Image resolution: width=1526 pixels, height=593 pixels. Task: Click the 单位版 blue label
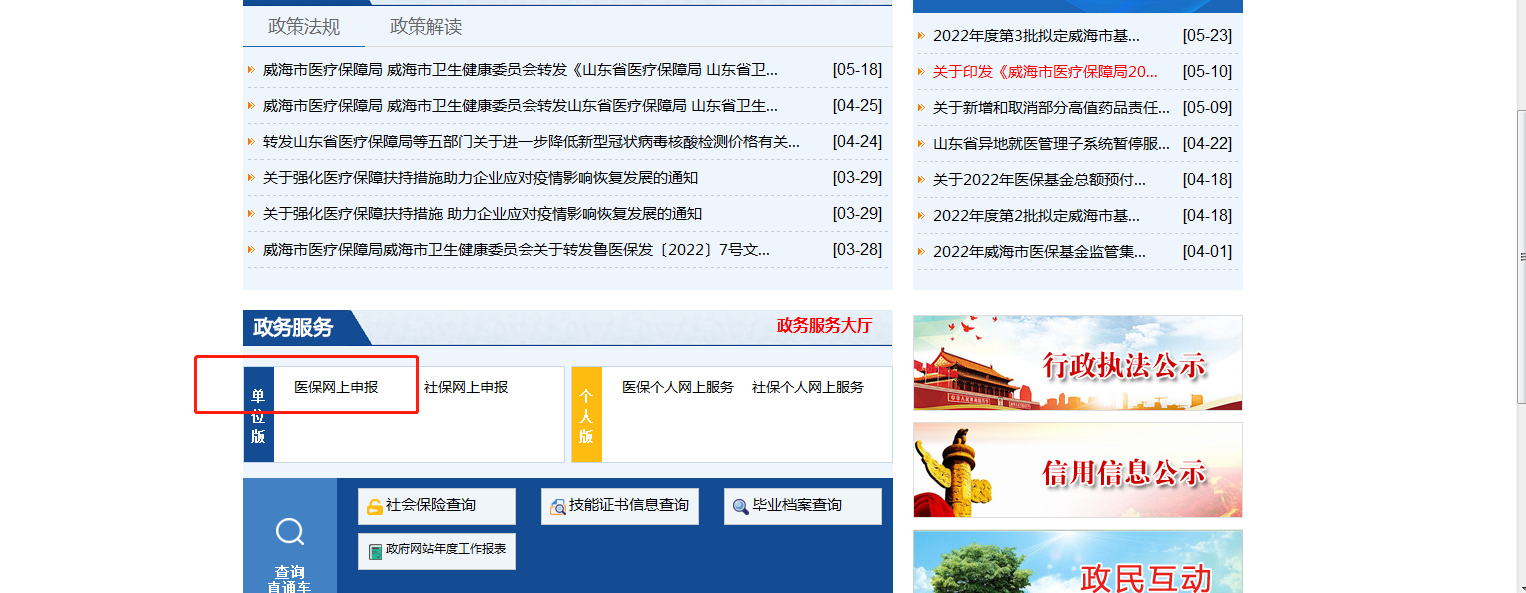(258, 414)
